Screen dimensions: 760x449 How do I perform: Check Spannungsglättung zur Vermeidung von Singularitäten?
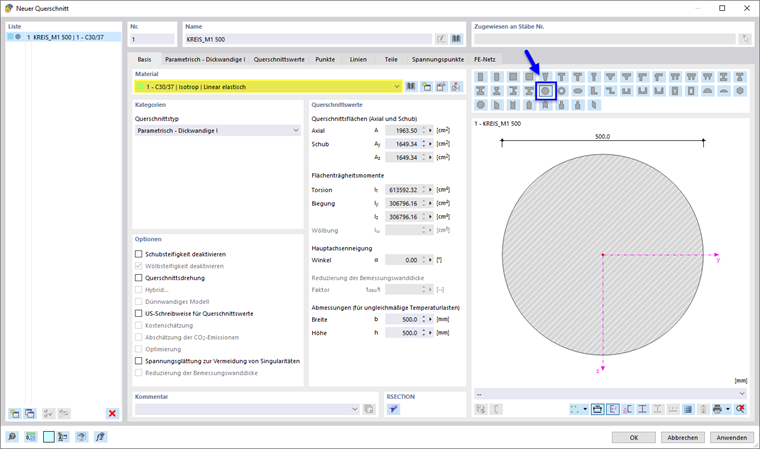point(139,361)
